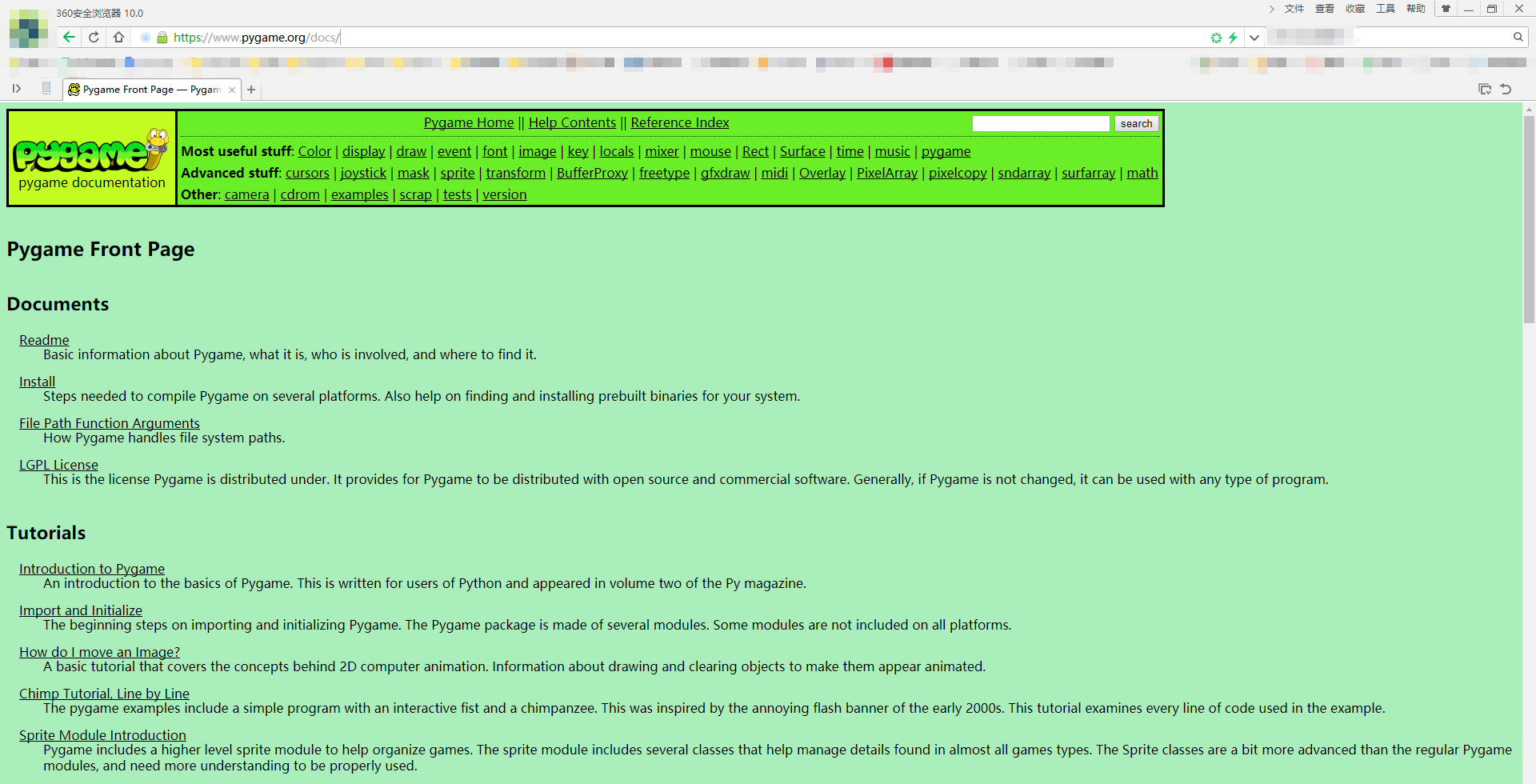Click the magnifier in browser search box

click(1518, 37)
